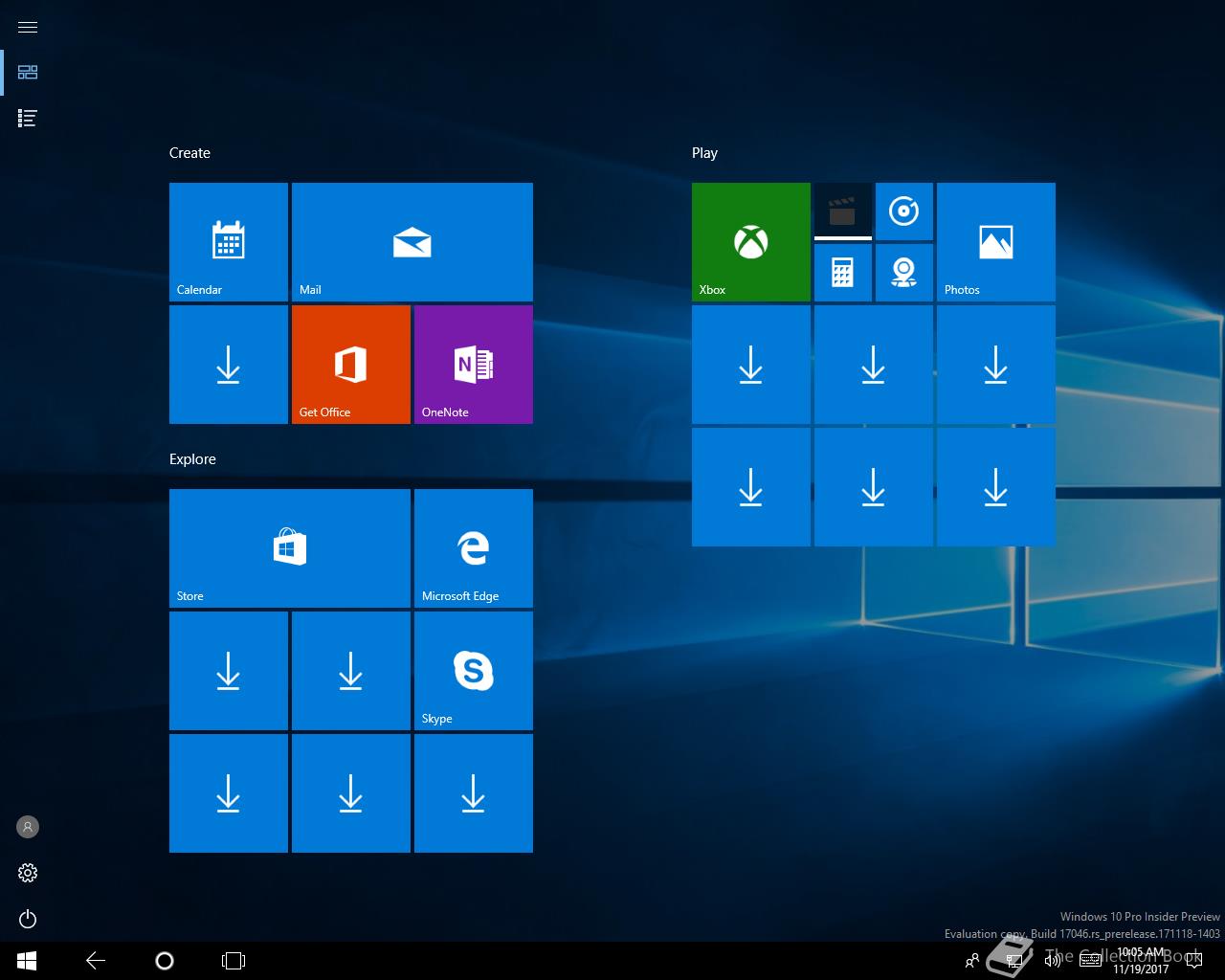1225x980 pixels.
Task: Open the Store tile
Action: coord(290,548)
